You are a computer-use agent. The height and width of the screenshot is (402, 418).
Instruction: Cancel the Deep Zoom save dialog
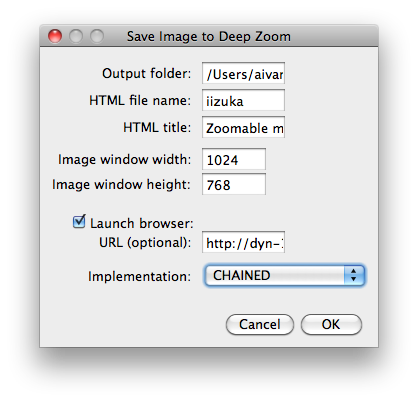(x=260, y=324)
